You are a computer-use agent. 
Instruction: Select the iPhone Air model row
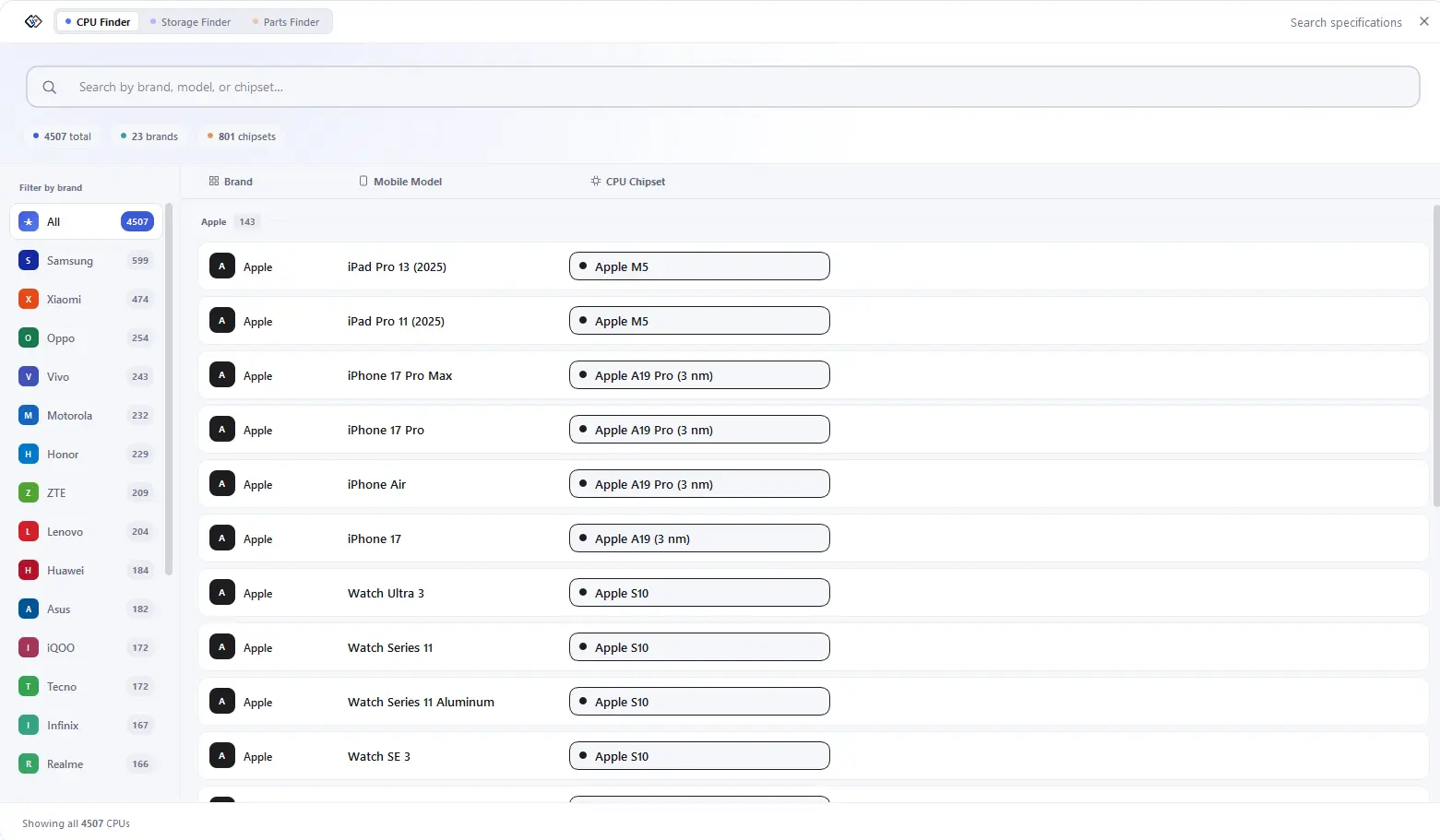pos(813,484)
